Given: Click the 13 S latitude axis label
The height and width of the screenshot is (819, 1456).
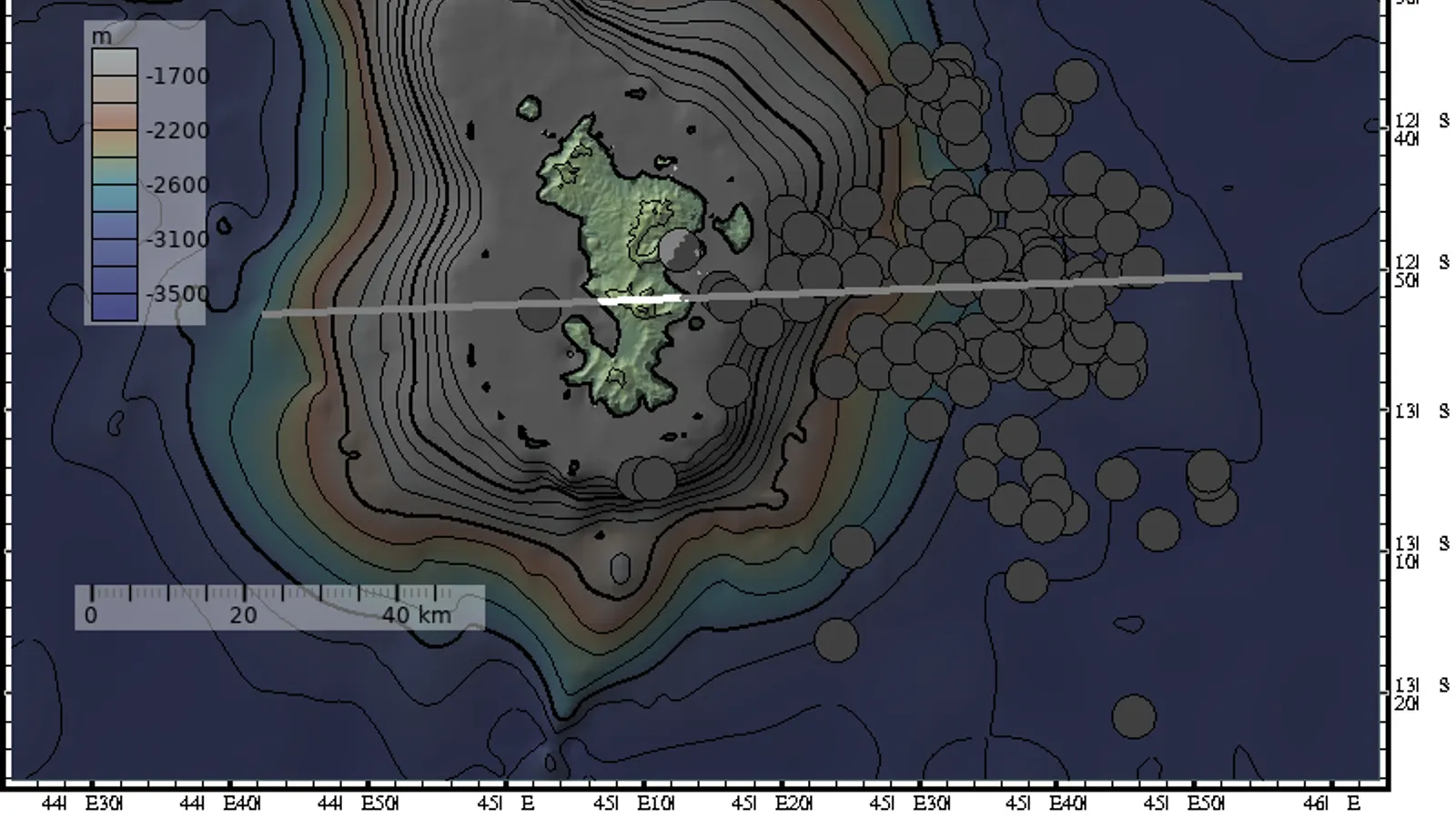Looking at the screenshot, I should tap(1422, 411).
